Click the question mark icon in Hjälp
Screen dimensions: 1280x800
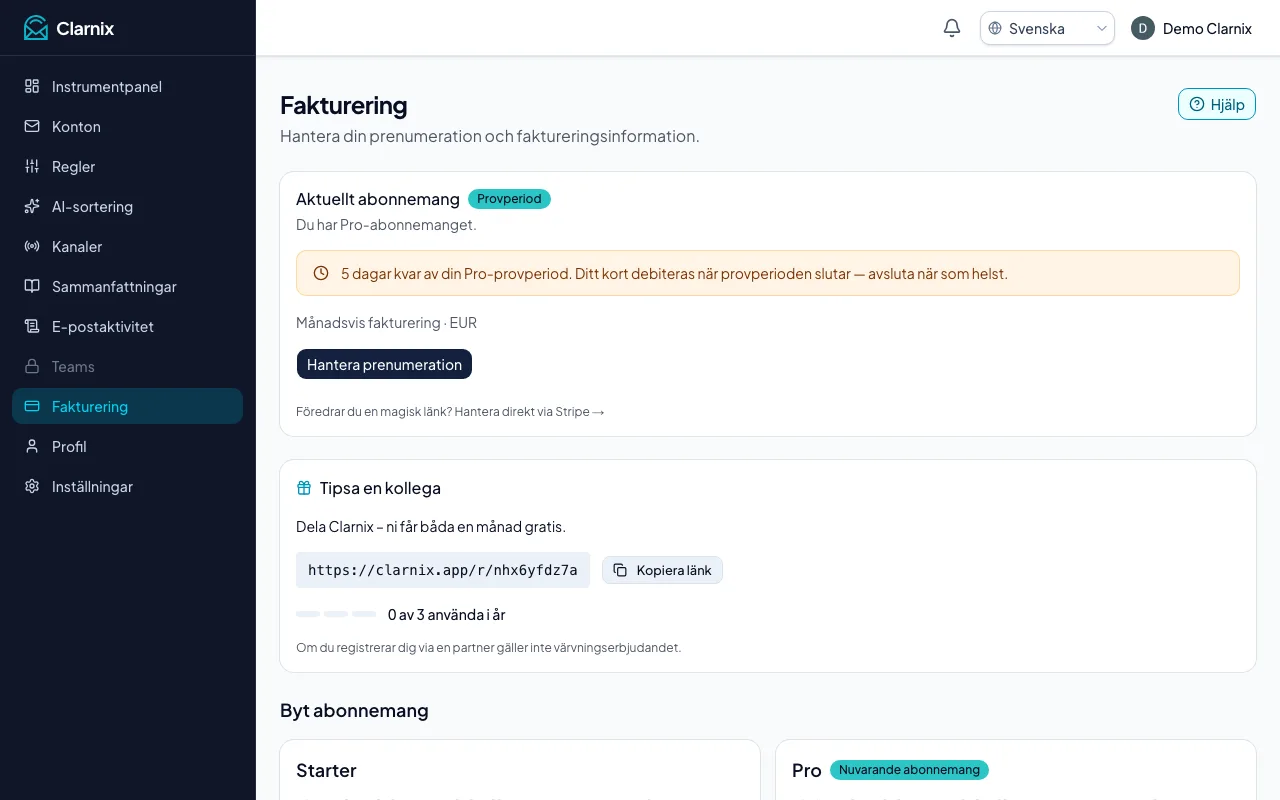click(x=1197, y=104)
